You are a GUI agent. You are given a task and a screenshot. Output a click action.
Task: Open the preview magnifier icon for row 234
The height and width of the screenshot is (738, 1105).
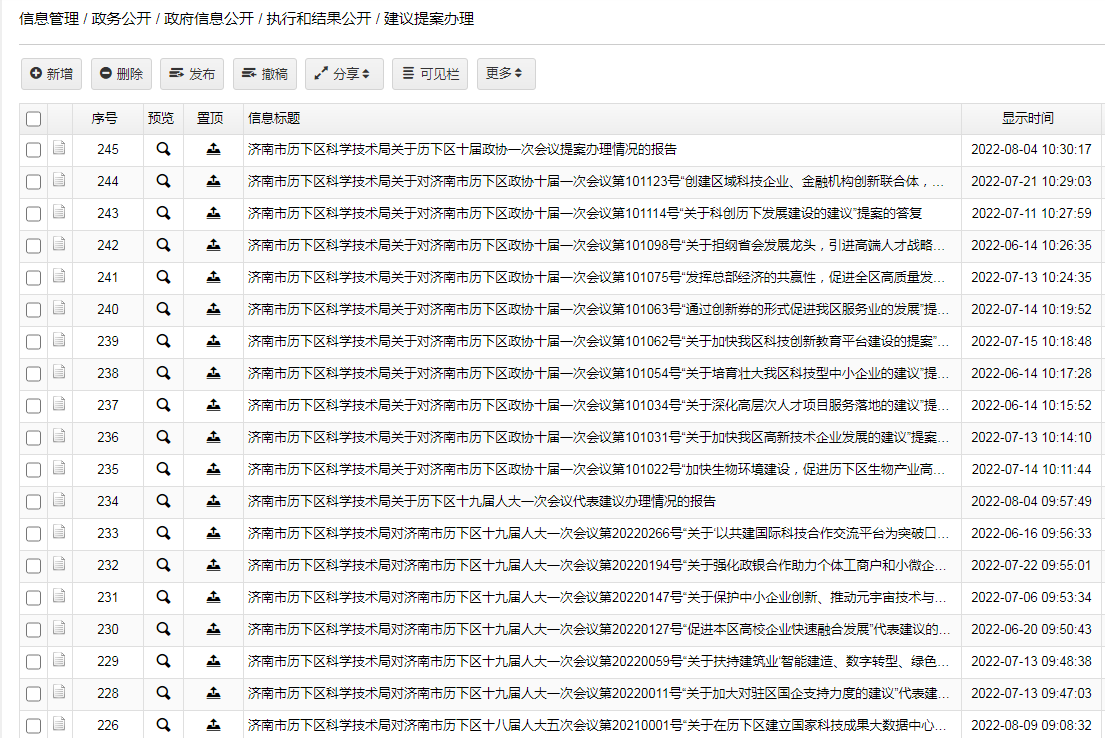[162, 501]
